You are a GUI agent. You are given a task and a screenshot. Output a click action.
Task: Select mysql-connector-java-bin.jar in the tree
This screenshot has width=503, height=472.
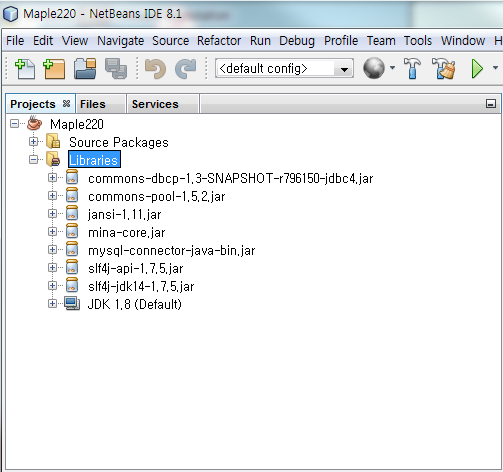pos(171,250)
